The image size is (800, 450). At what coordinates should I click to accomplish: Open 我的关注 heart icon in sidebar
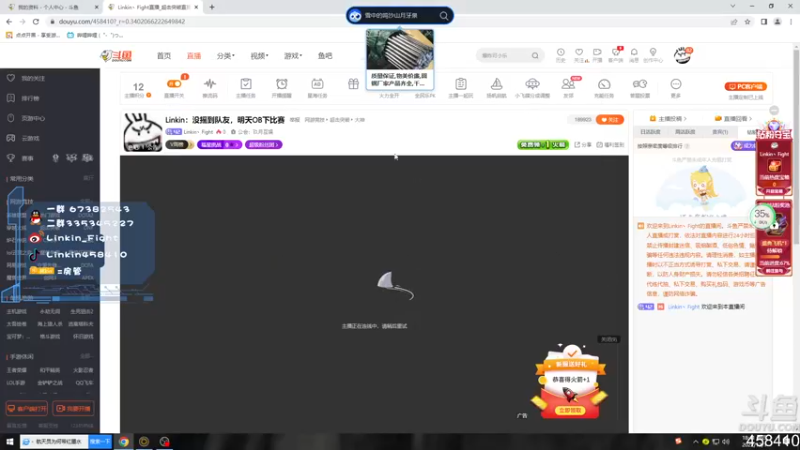(11, 78)
